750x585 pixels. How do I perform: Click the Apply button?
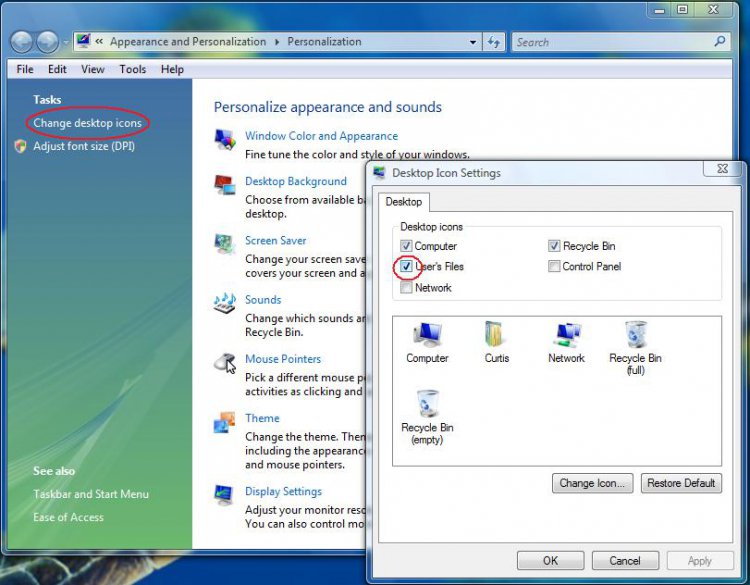[699, 561]
